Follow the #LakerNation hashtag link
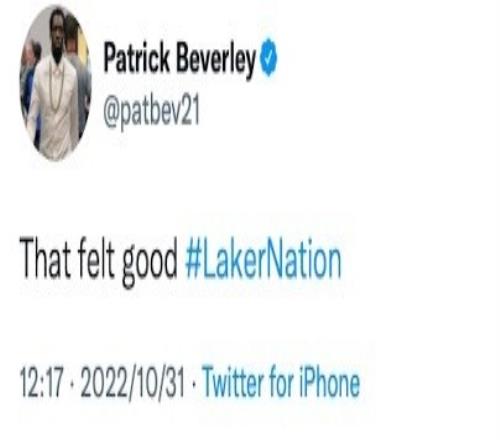Image resolution: width=500 pixels, height=440 pixels. point(263,260)
